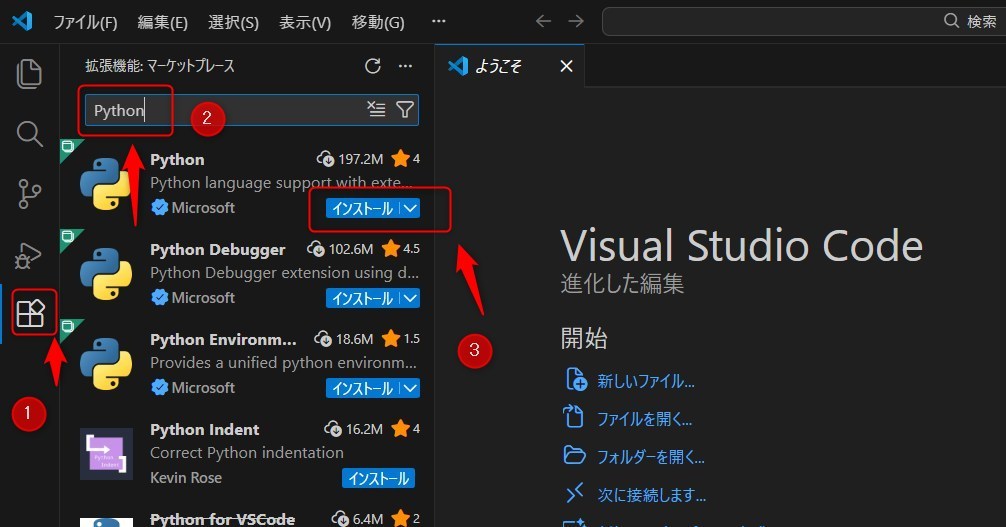Image resolution: width=1006 pixels, height=527 pixels.
Task: Install the Python Environments extension
Action: pyautogui.click(x=362, y=388)
